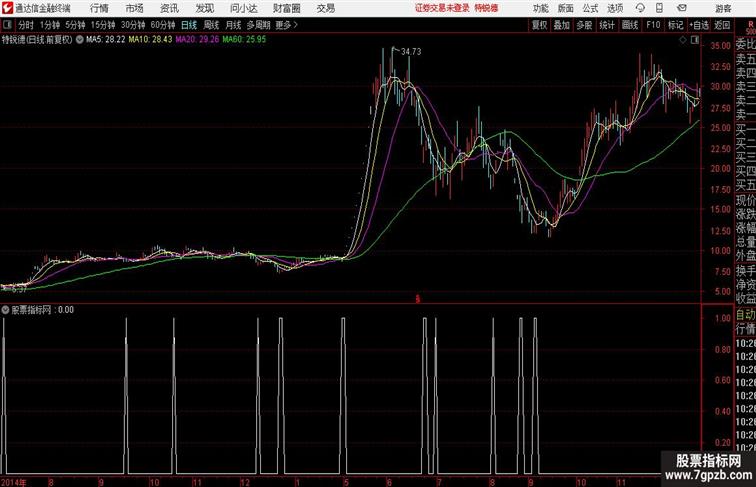756x487 pixels.
Task: Open the 公式 menu
Action: [x=590, y=8]
